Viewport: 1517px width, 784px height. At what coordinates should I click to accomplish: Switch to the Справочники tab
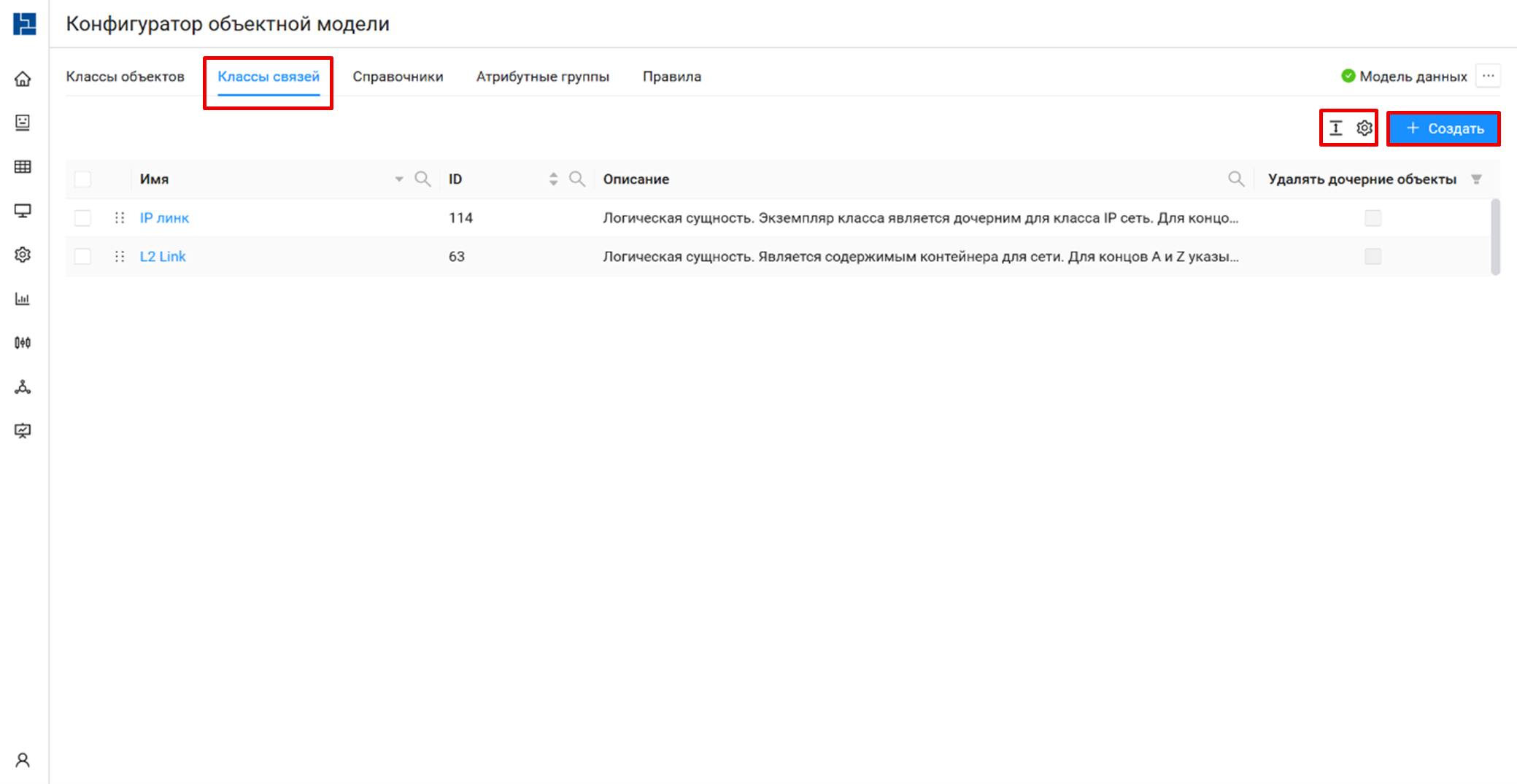398,77
